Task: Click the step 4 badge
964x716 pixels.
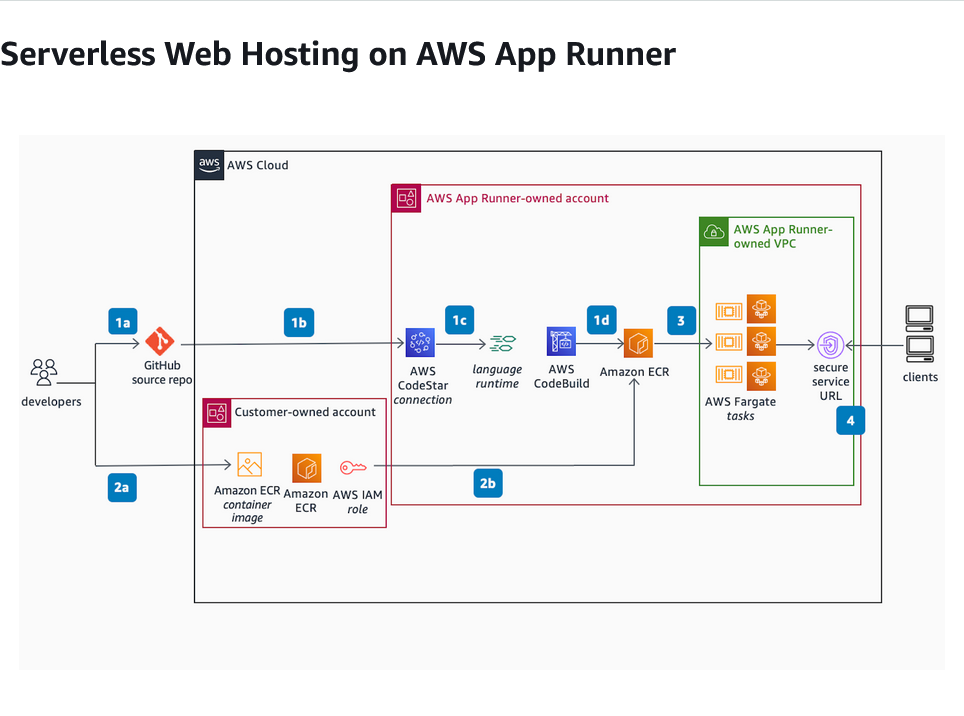Action: pyautogui.click(x=850, y=420)
